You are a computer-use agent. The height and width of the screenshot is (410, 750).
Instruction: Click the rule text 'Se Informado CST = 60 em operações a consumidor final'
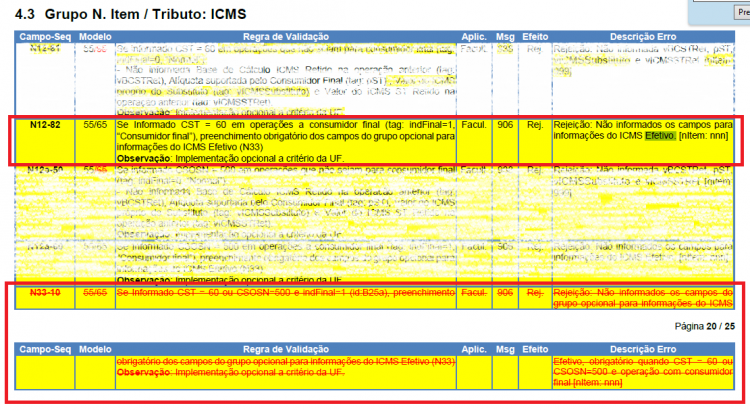coord(250,125)
